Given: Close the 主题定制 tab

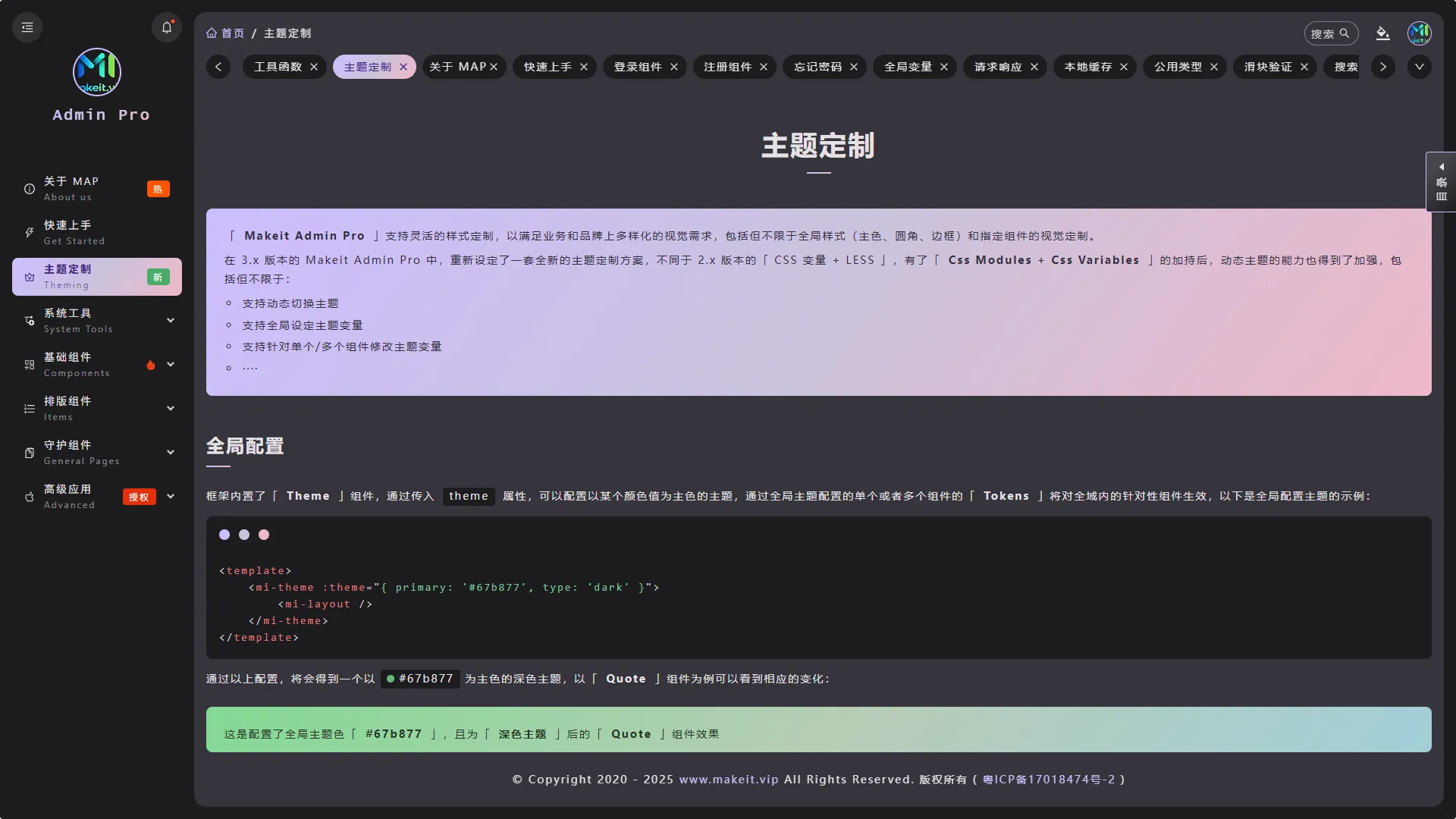Looking at the screenshot, I should click(403, 67).
